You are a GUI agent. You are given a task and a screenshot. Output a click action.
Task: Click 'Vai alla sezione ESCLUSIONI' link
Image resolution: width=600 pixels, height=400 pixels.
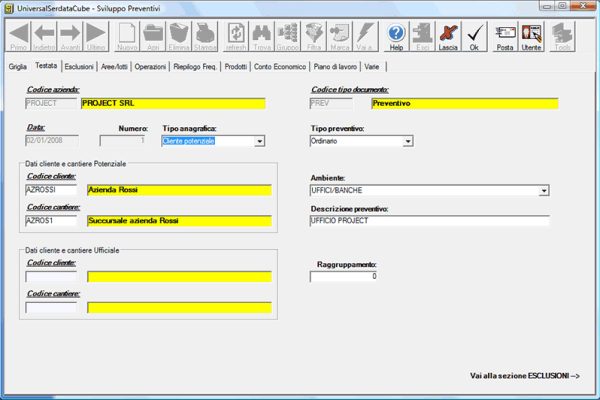click(524, 376)
